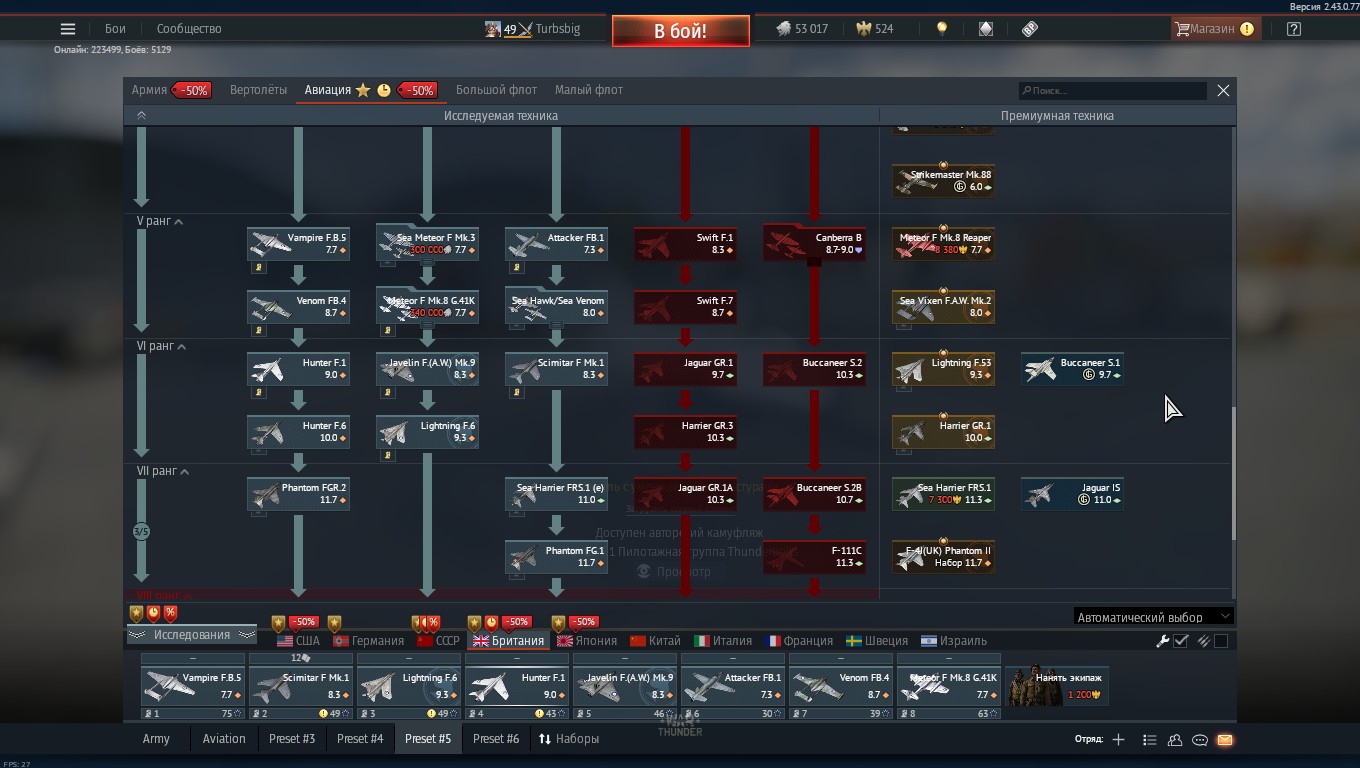This screenshot has width=1360, height=768.
Task: Open the tickets inventory icon
Action: 1030,29
